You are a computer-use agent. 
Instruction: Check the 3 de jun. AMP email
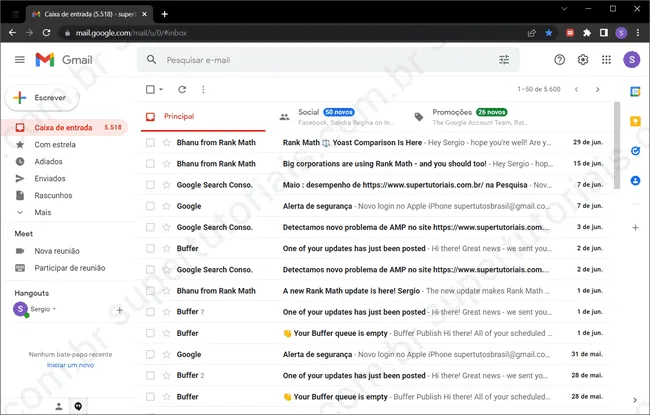pyautogui.click(x=150, y=227)
